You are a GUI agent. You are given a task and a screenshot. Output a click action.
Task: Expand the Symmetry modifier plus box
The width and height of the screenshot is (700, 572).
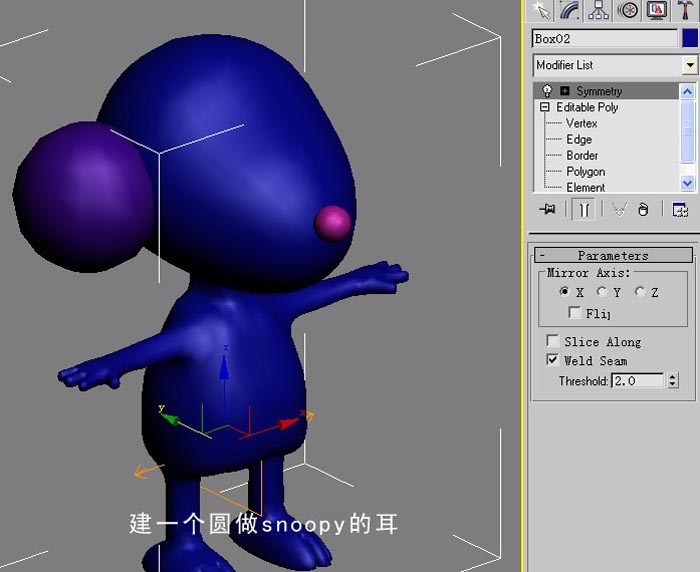[565, 91]
